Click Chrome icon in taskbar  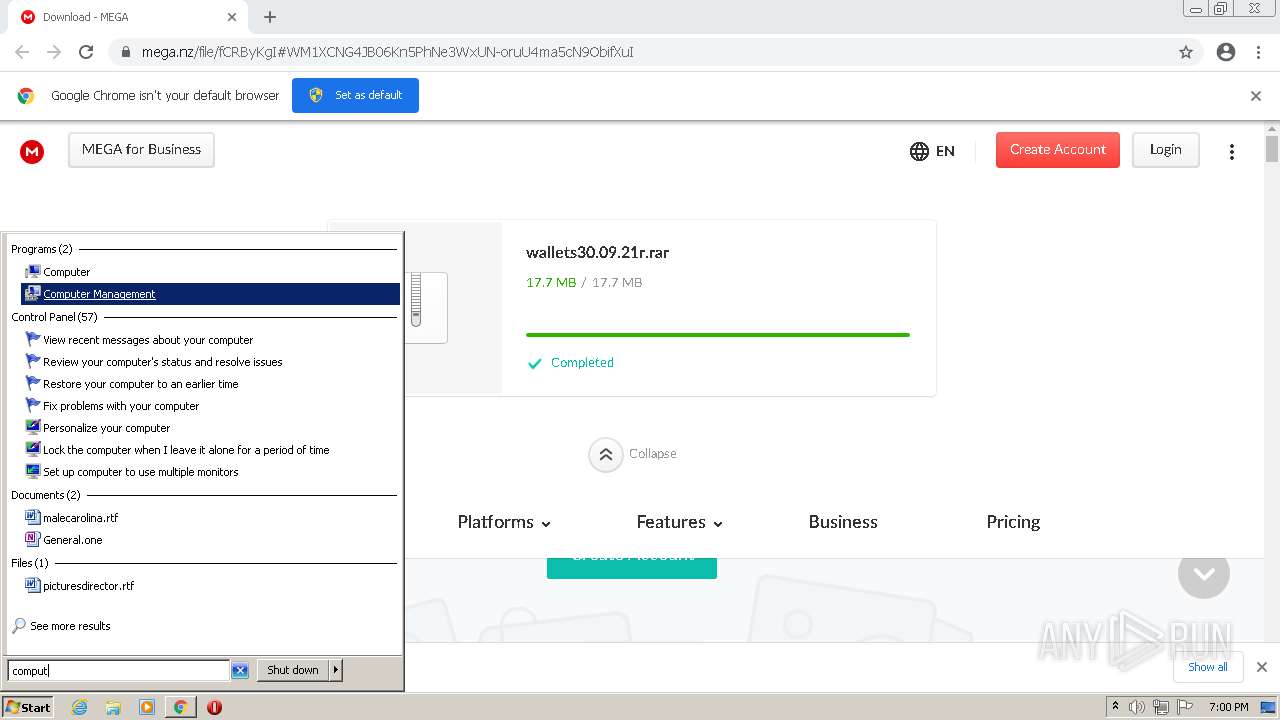(180, 707)
